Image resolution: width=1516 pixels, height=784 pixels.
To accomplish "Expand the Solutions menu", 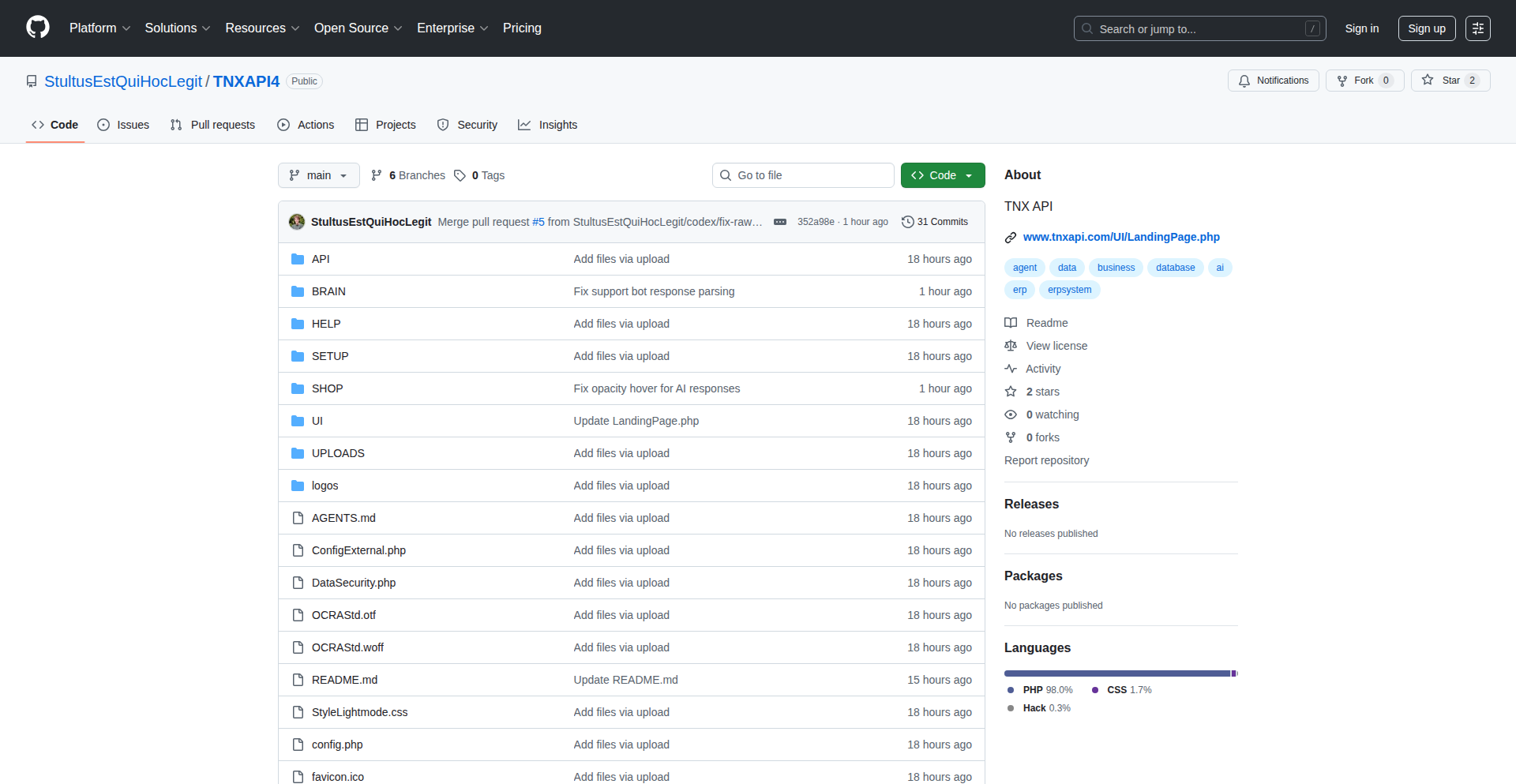I will pos(178,28).
